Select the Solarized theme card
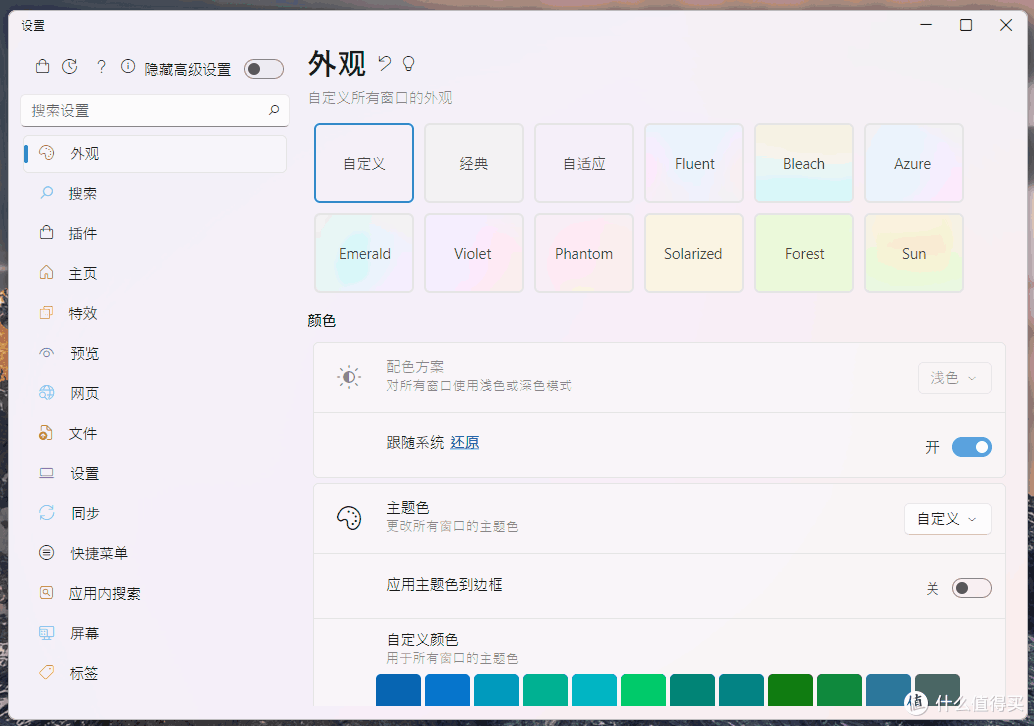Image resolution: width=1034 pixels, height=726 pixels. 694,253
